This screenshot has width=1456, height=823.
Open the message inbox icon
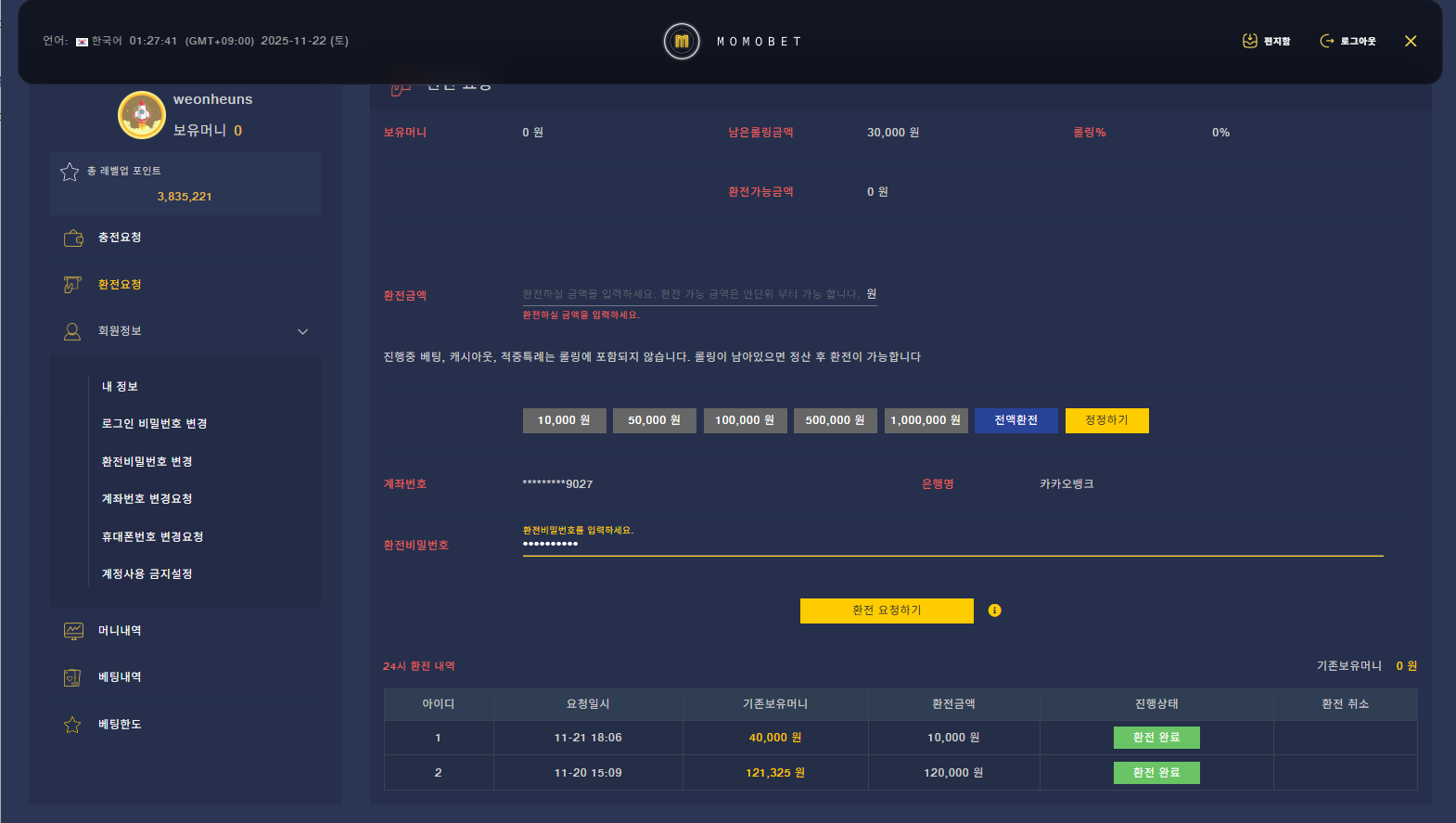pyautogui.click(x=1250, y=41)
